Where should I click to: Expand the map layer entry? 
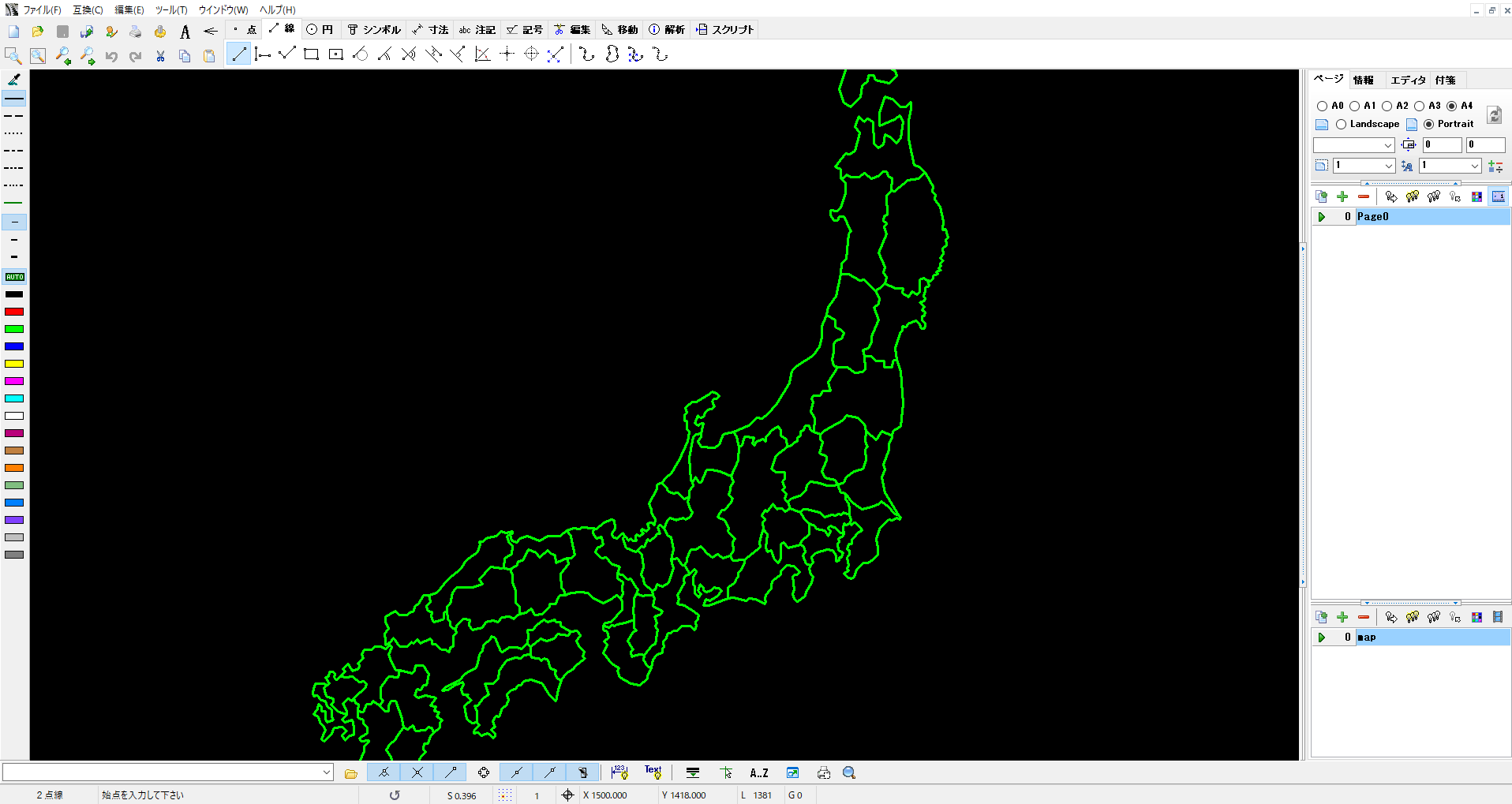[1322, 637]
